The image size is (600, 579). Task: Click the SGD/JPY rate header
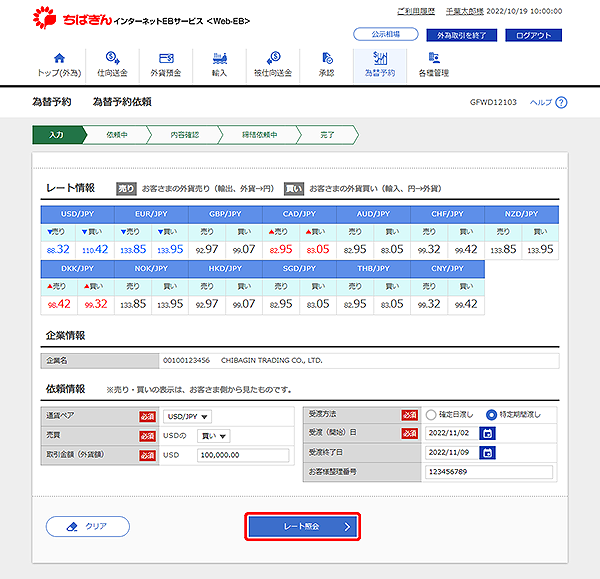click(x=299, y=269)
